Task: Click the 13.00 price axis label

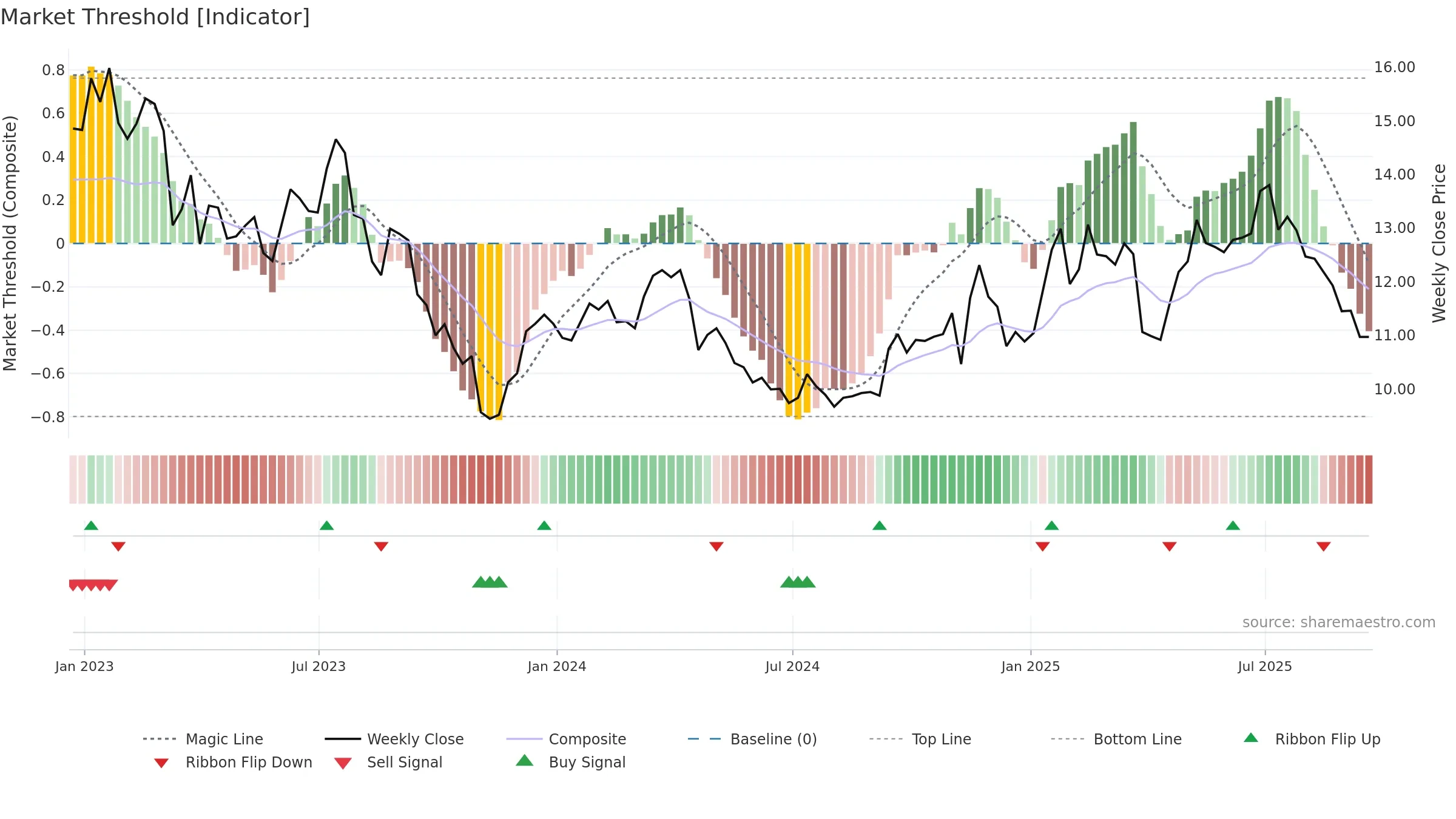Action: click(x=1395, y=228)
